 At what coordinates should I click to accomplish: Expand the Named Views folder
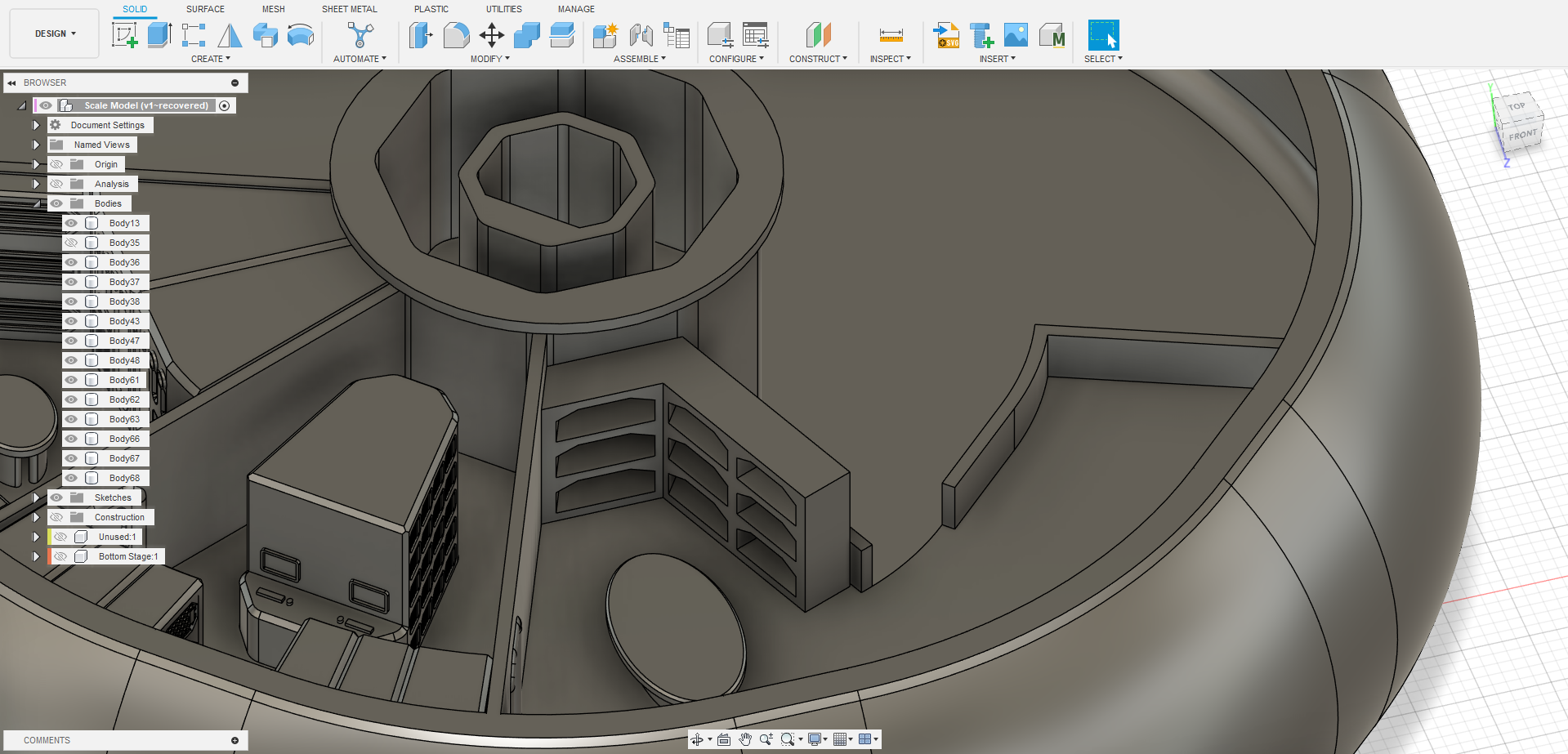36,145
